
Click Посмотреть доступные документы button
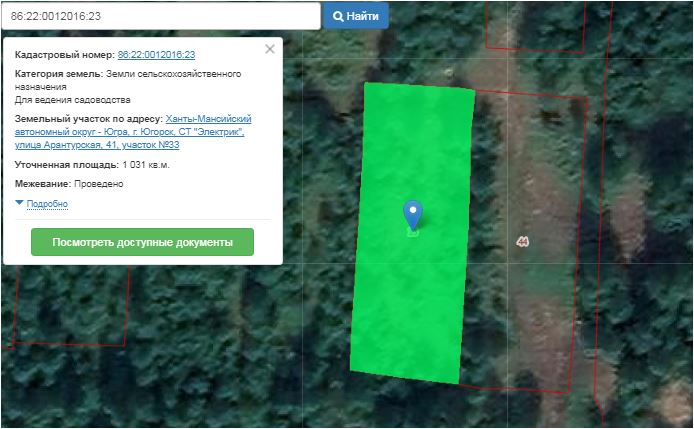(143, 242)
